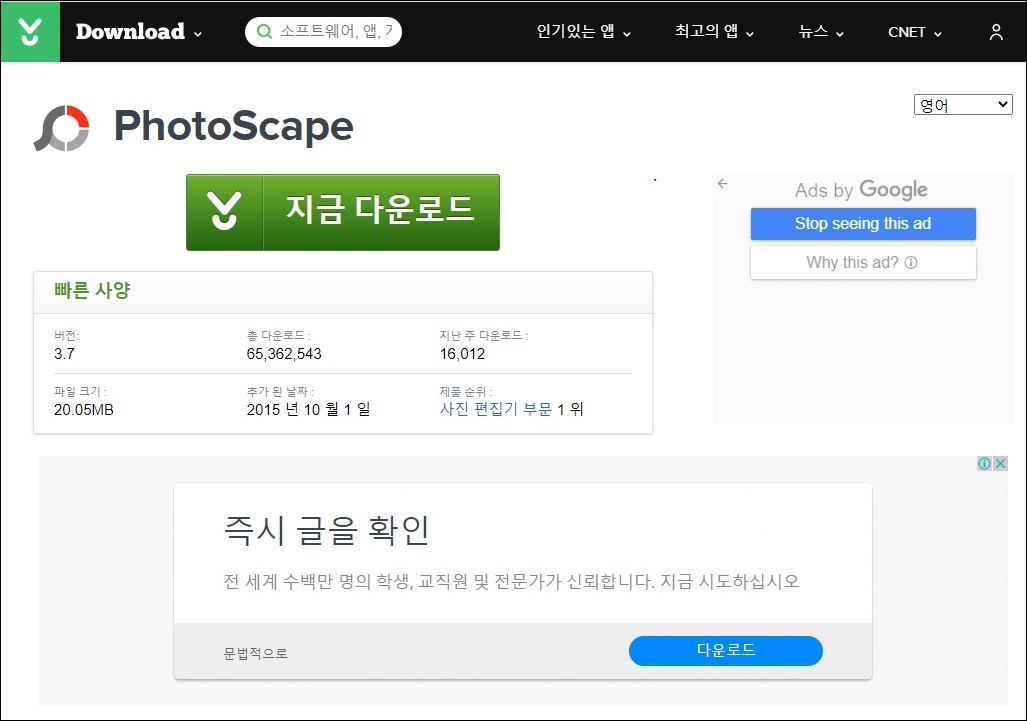Click the blue 다운로드 ad button
1027x721 pixels.
(726, 650)
